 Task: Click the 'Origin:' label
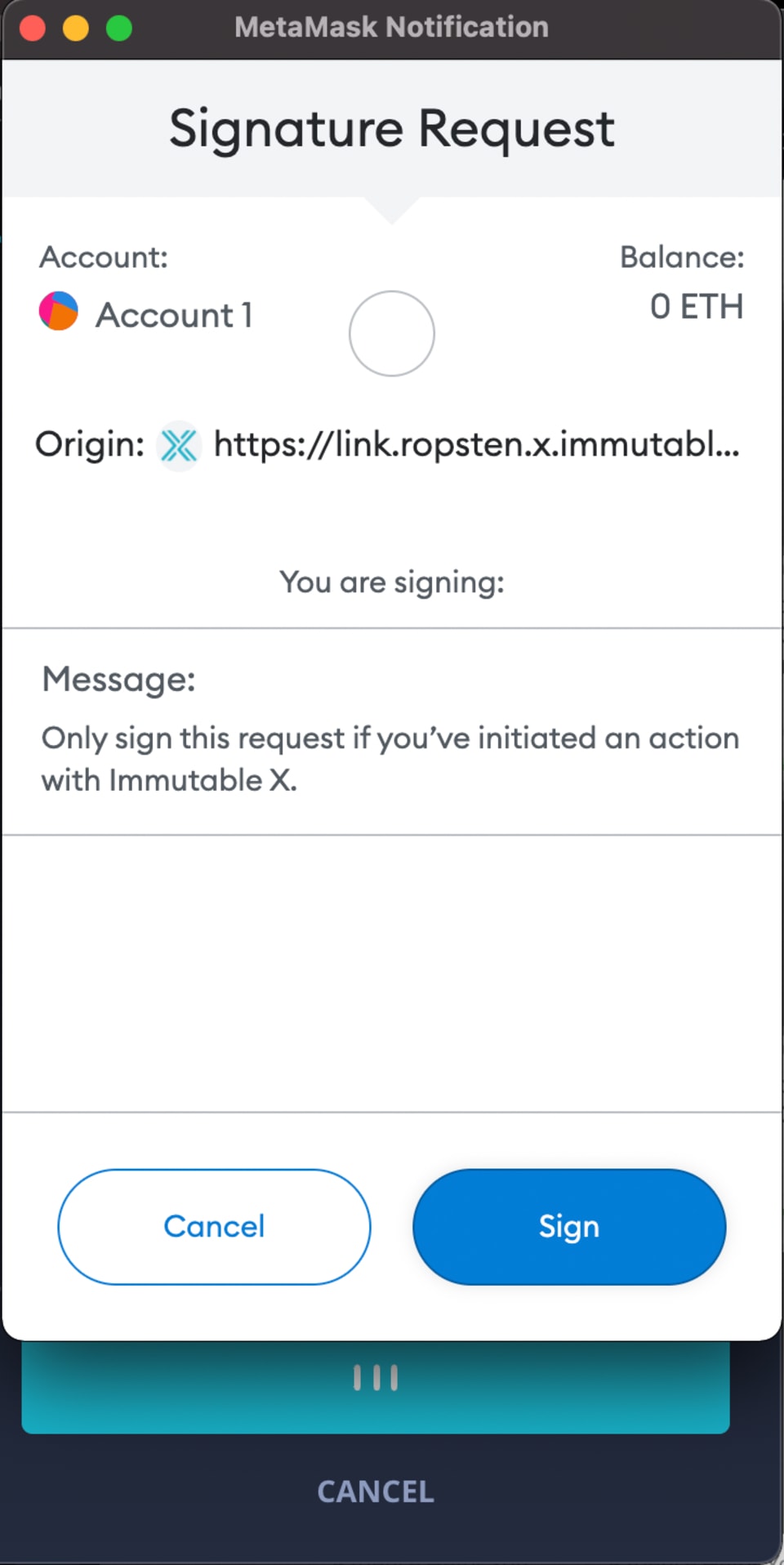(x=90, y=444)
